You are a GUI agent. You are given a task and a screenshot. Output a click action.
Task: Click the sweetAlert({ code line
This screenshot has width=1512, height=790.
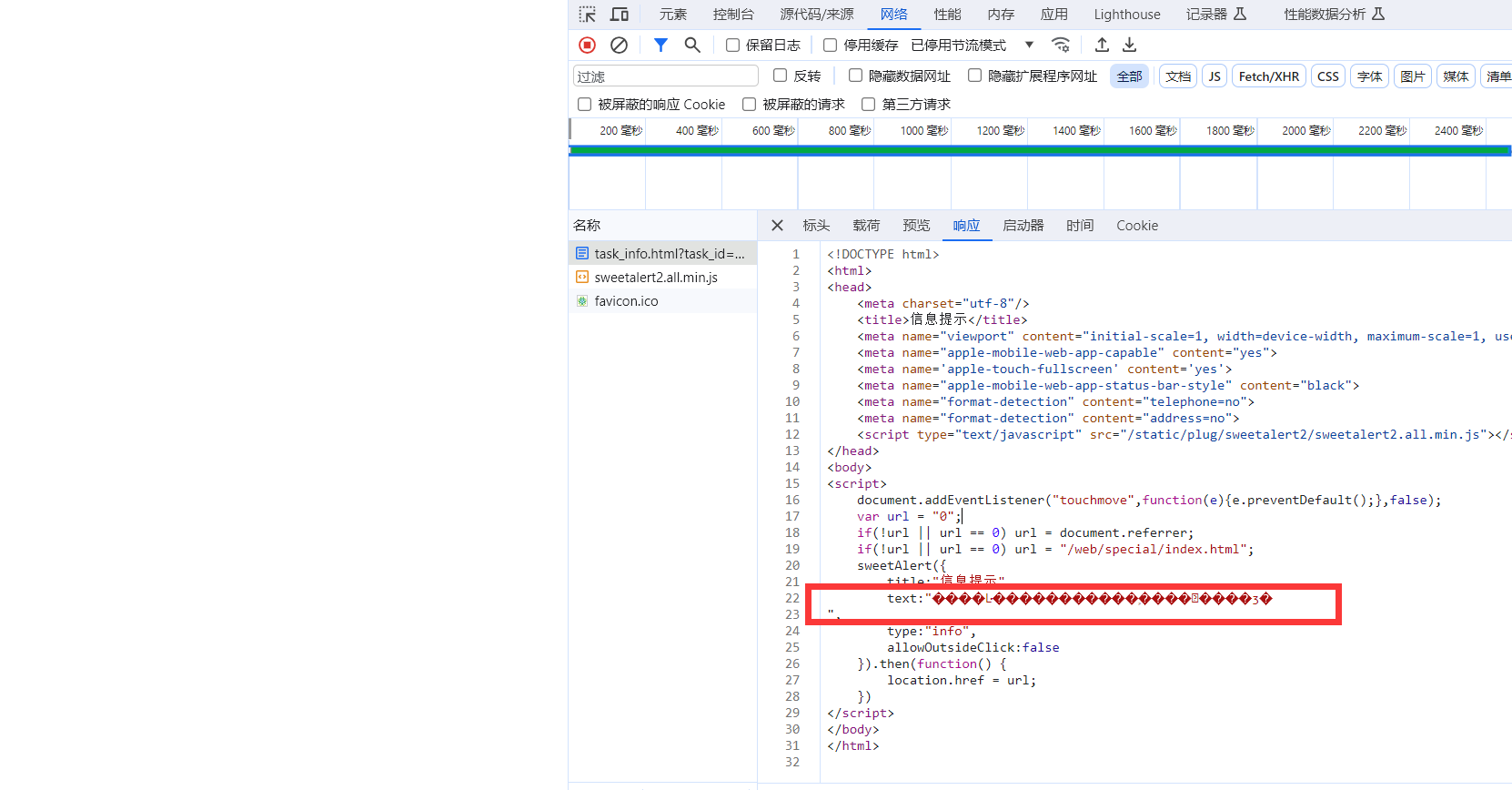(902, 565)
